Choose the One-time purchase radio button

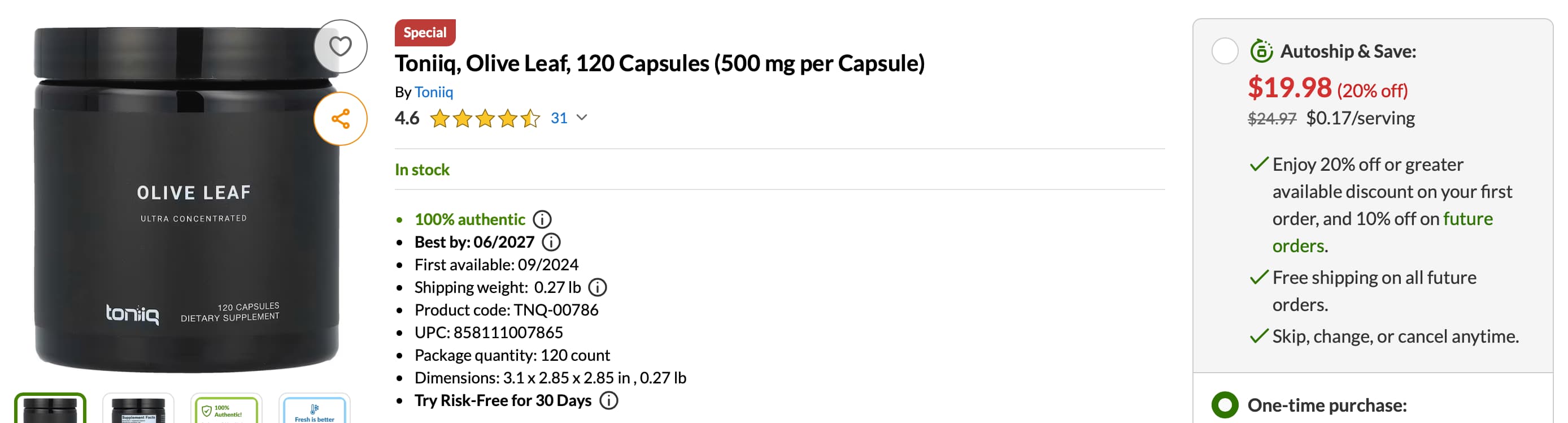click(x=1225, y=405)
